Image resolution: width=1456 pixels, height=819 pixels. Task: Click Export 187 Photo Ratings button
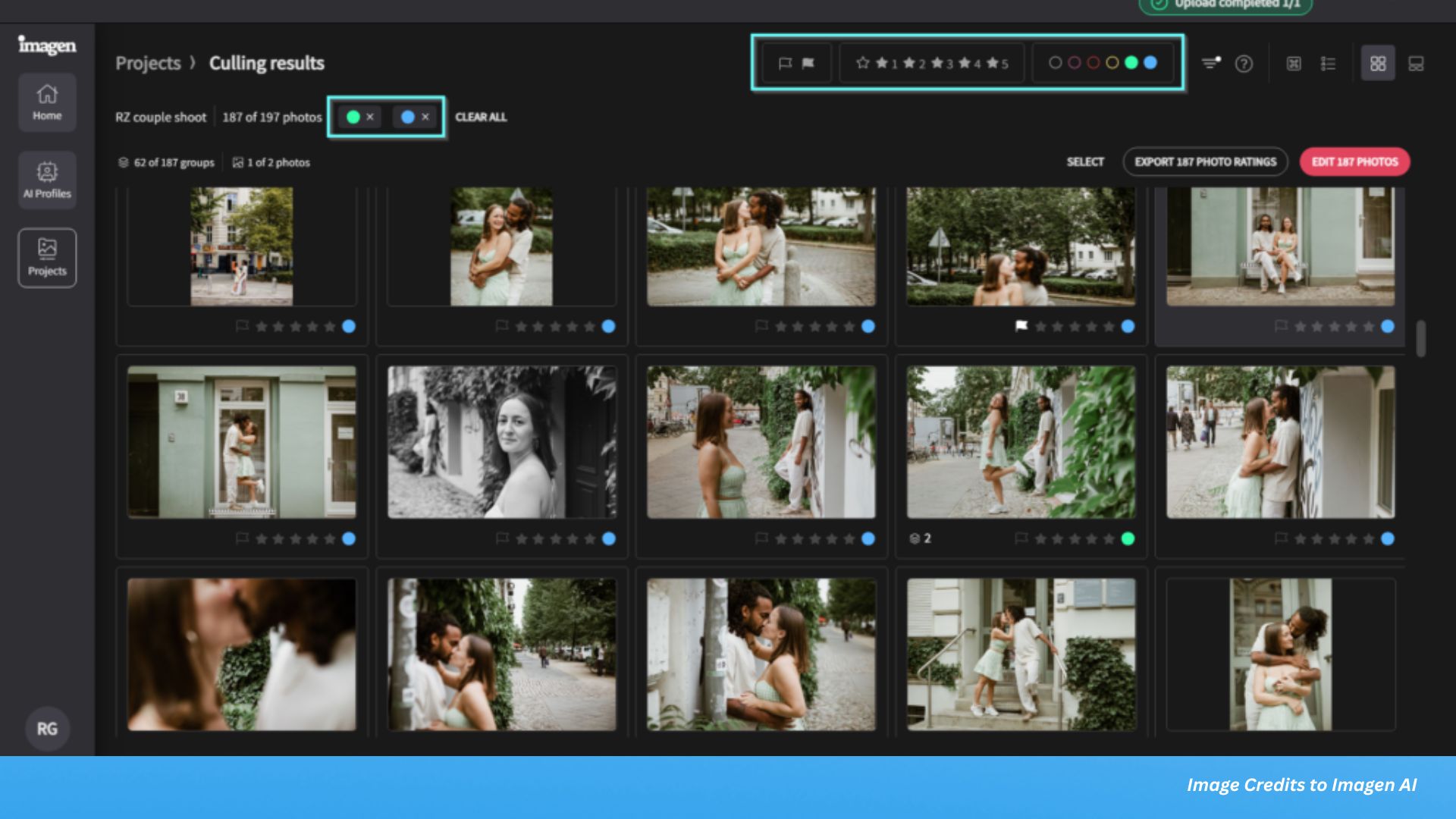(1205, 162)
